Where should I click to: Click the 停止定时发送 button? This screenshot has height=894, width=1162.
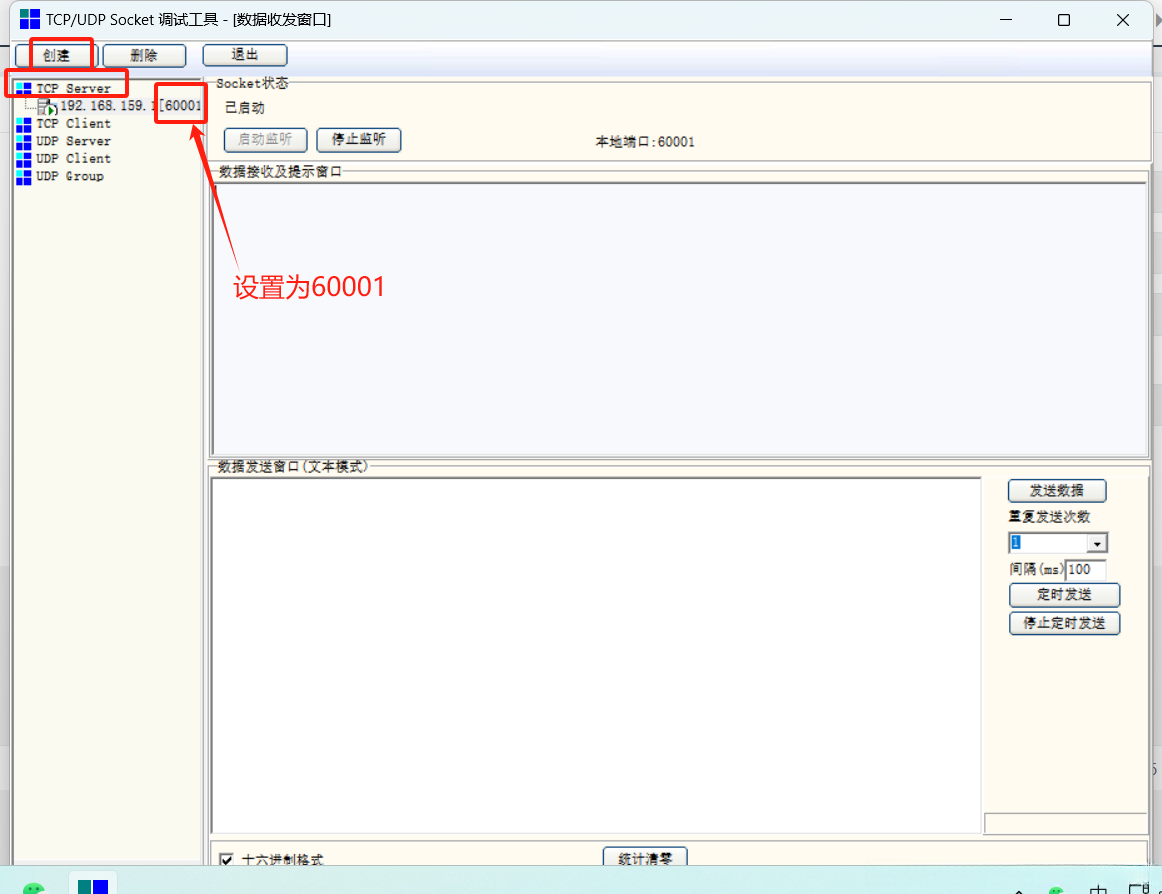click(x=1064, y=623)
